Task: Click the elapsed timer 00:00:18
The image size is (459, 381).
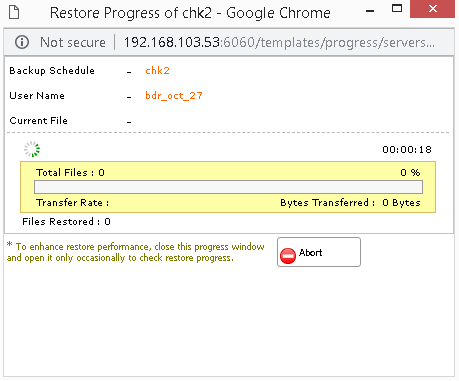Action: tap(407, 149)
